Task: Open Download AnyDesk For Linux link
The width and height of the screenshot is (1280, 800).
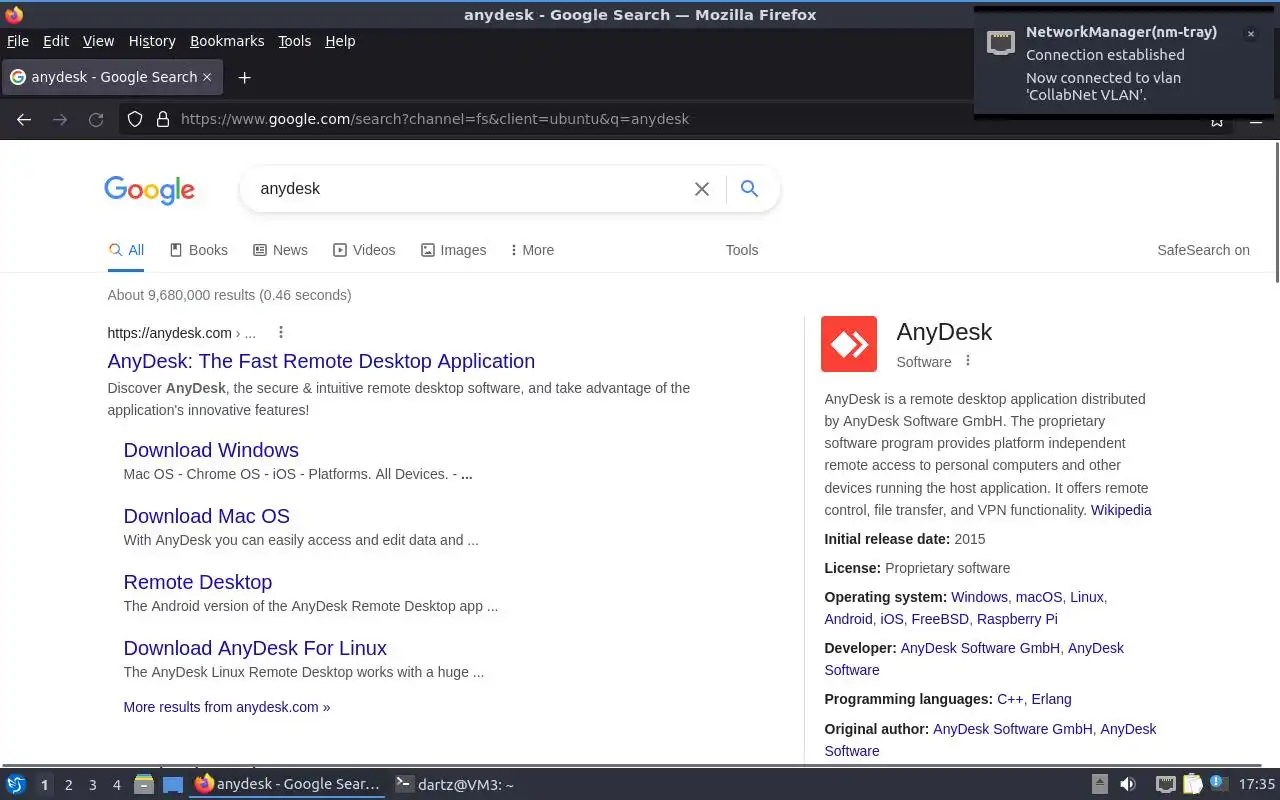Action: click(x=255, y=648)
